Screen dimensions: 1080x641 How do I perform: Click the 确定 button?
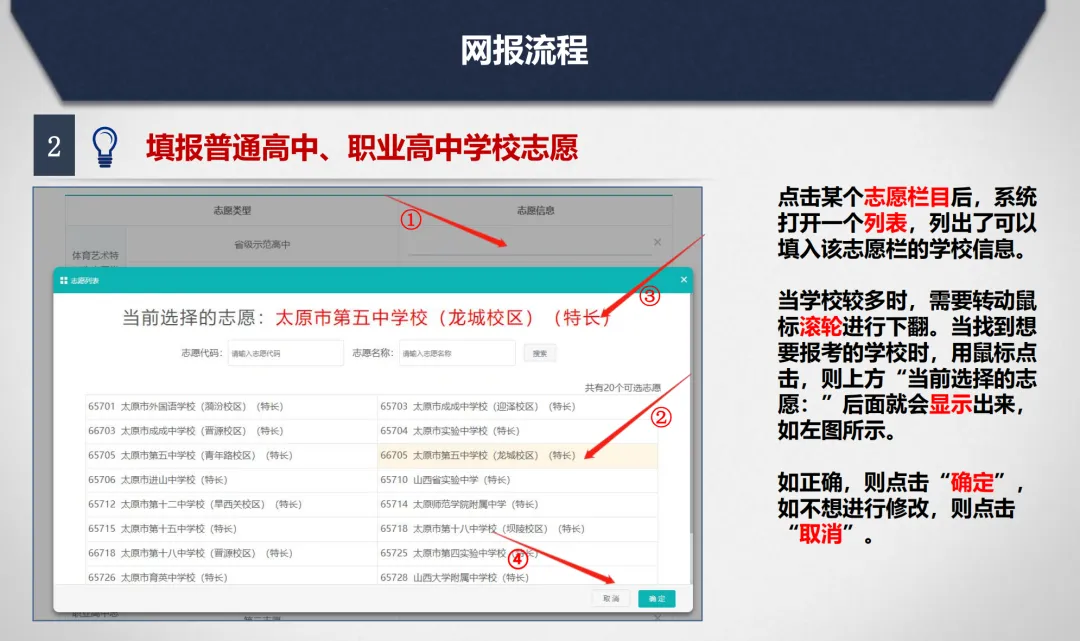coord(656,598)
